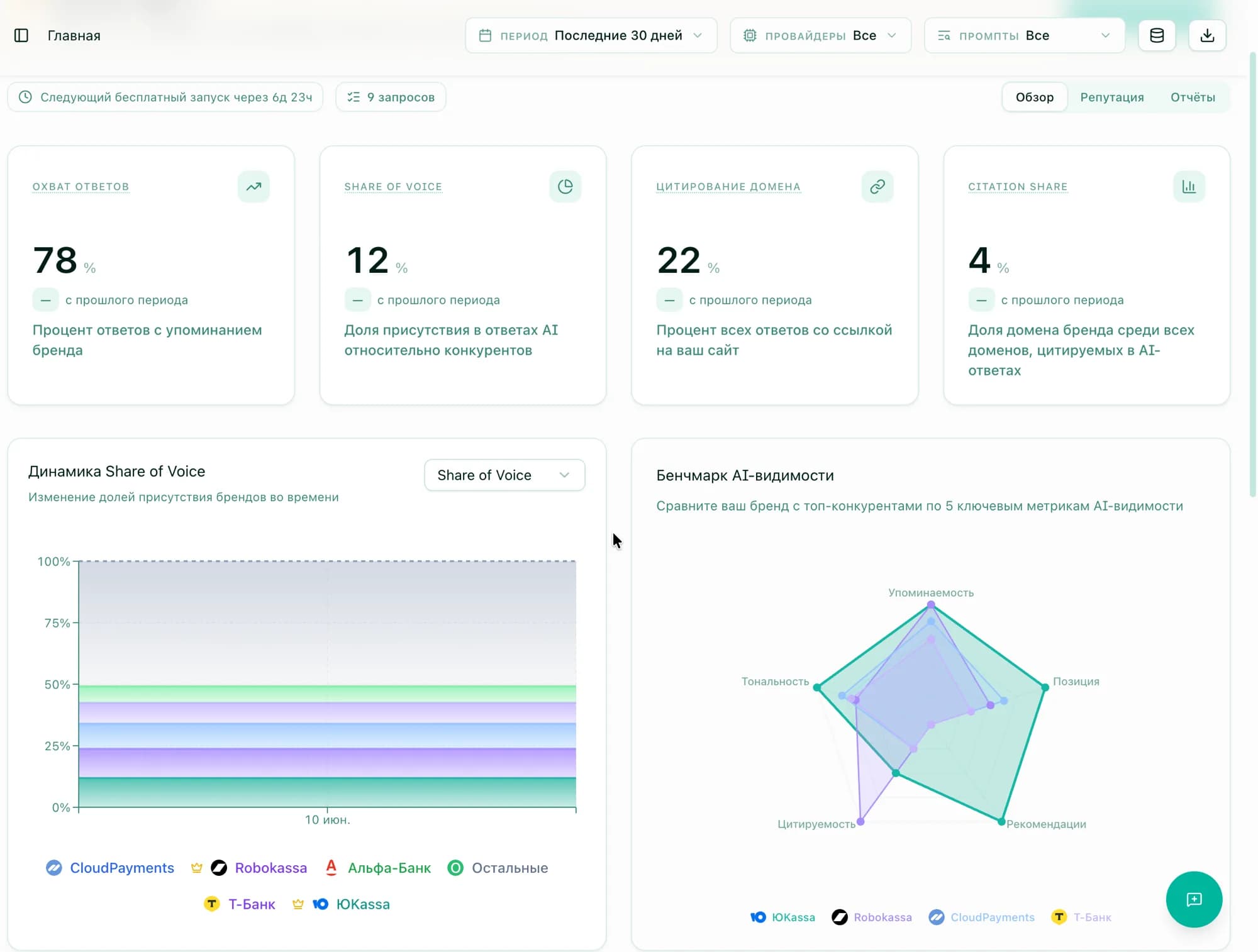Click the link icon in Цитирование домена card

tap(877, 187)
